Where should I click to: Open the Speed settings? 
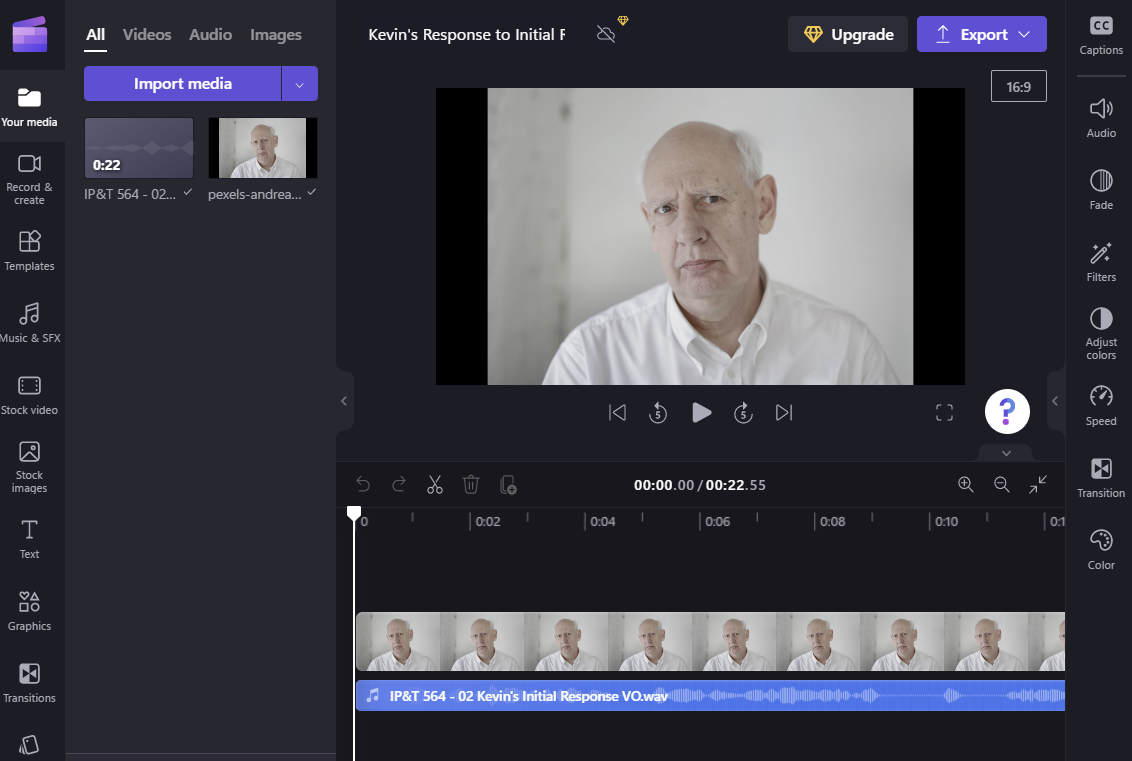(1101, 405)
